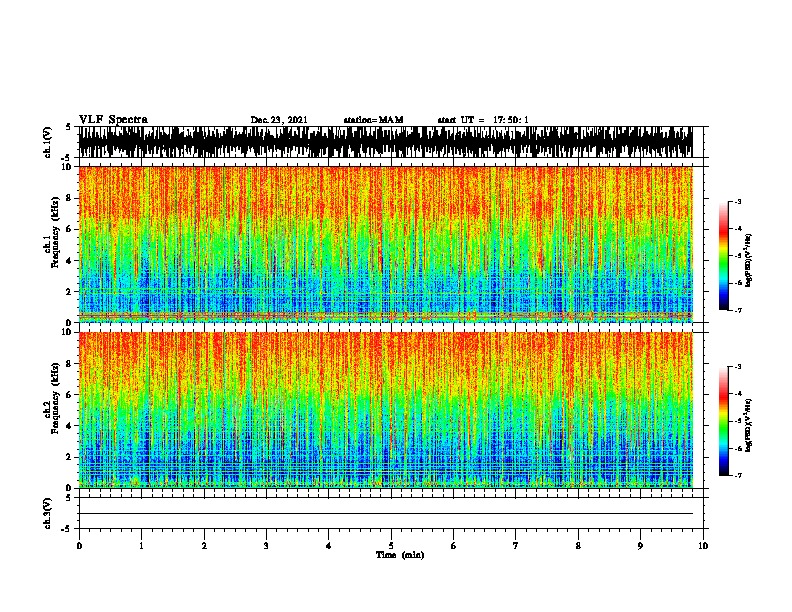This screenshot has height=612, width=792.
Task: Click the ch.2 'Frequency (kHz)' axis label
Action: pos(55,398)
